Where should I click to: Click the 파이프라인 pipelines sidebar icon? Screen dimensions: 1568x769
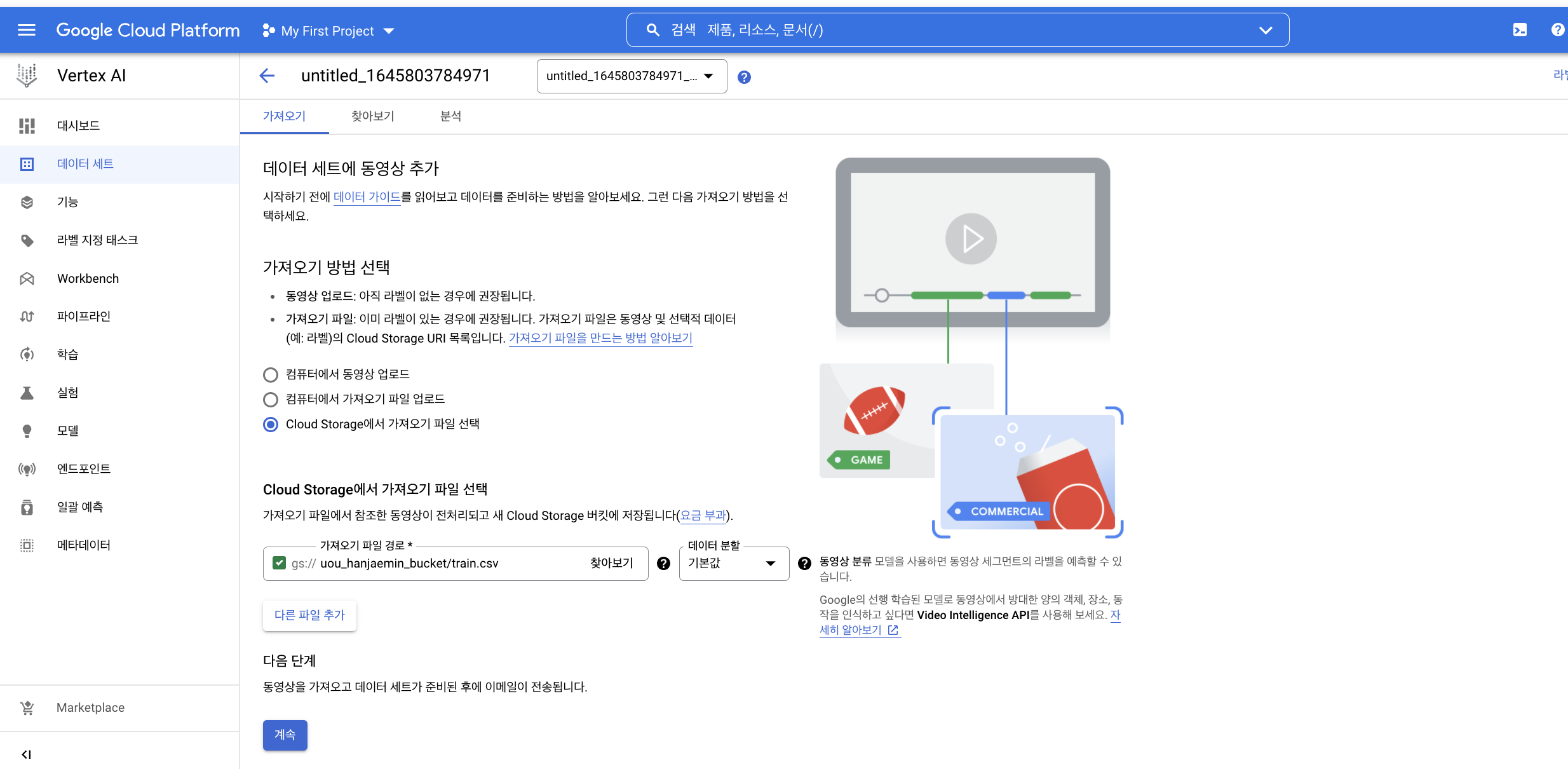(27, 316)
